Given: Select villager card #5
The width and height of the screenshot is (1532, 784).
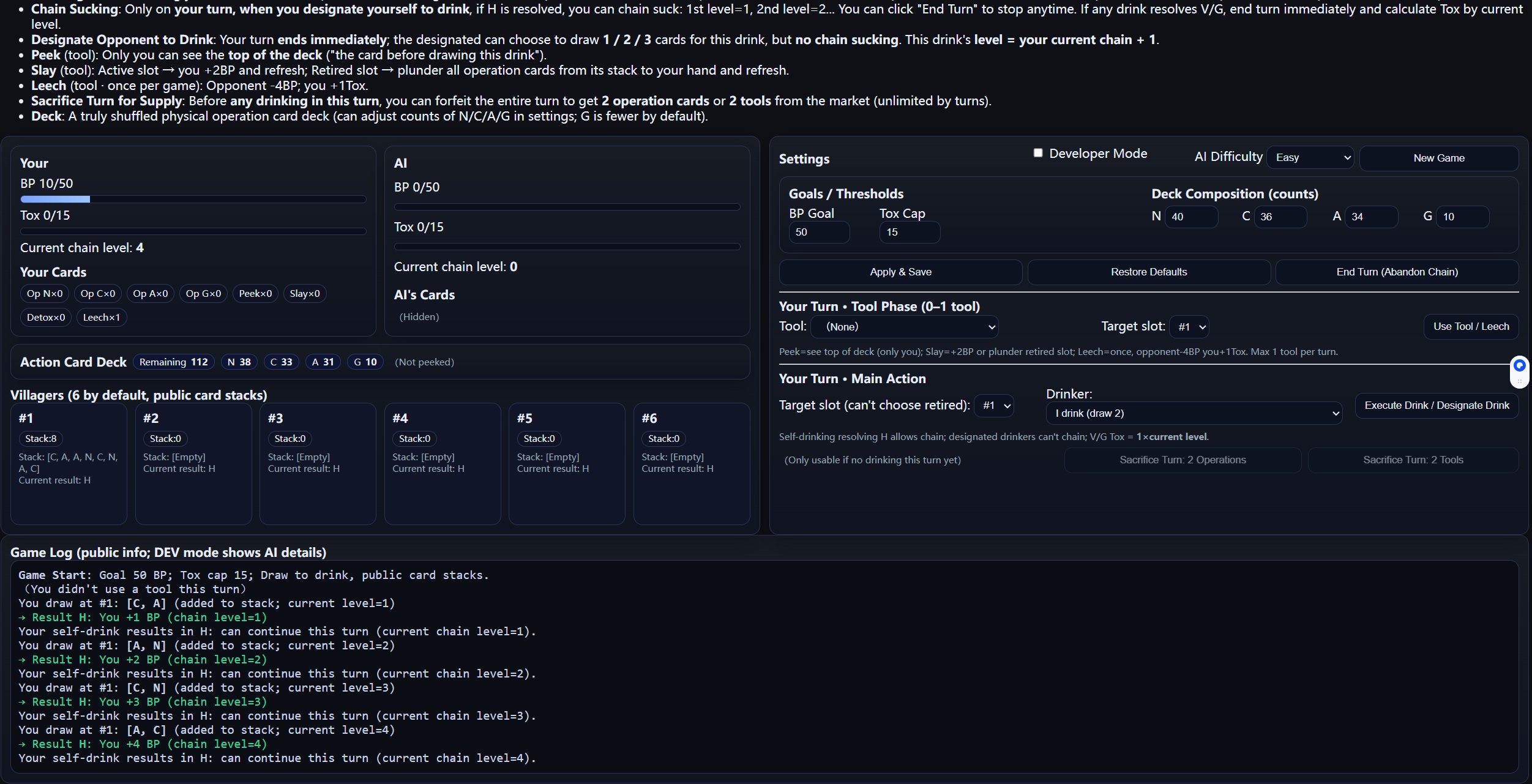Looking at the screenshot, I should click(567, 463).
